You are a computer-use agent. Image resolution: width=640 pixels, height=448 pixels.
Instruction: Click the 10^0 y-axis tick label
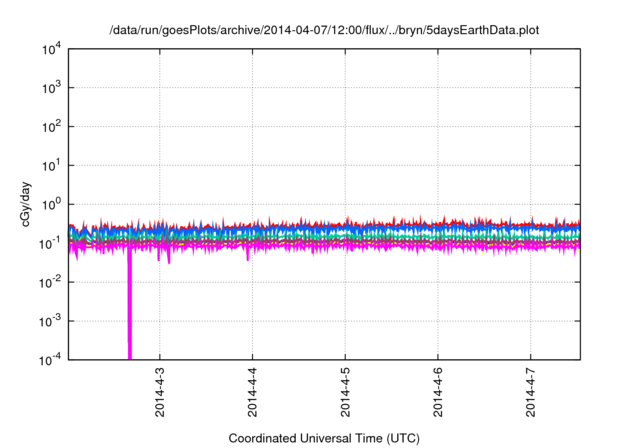pos(51,204)
